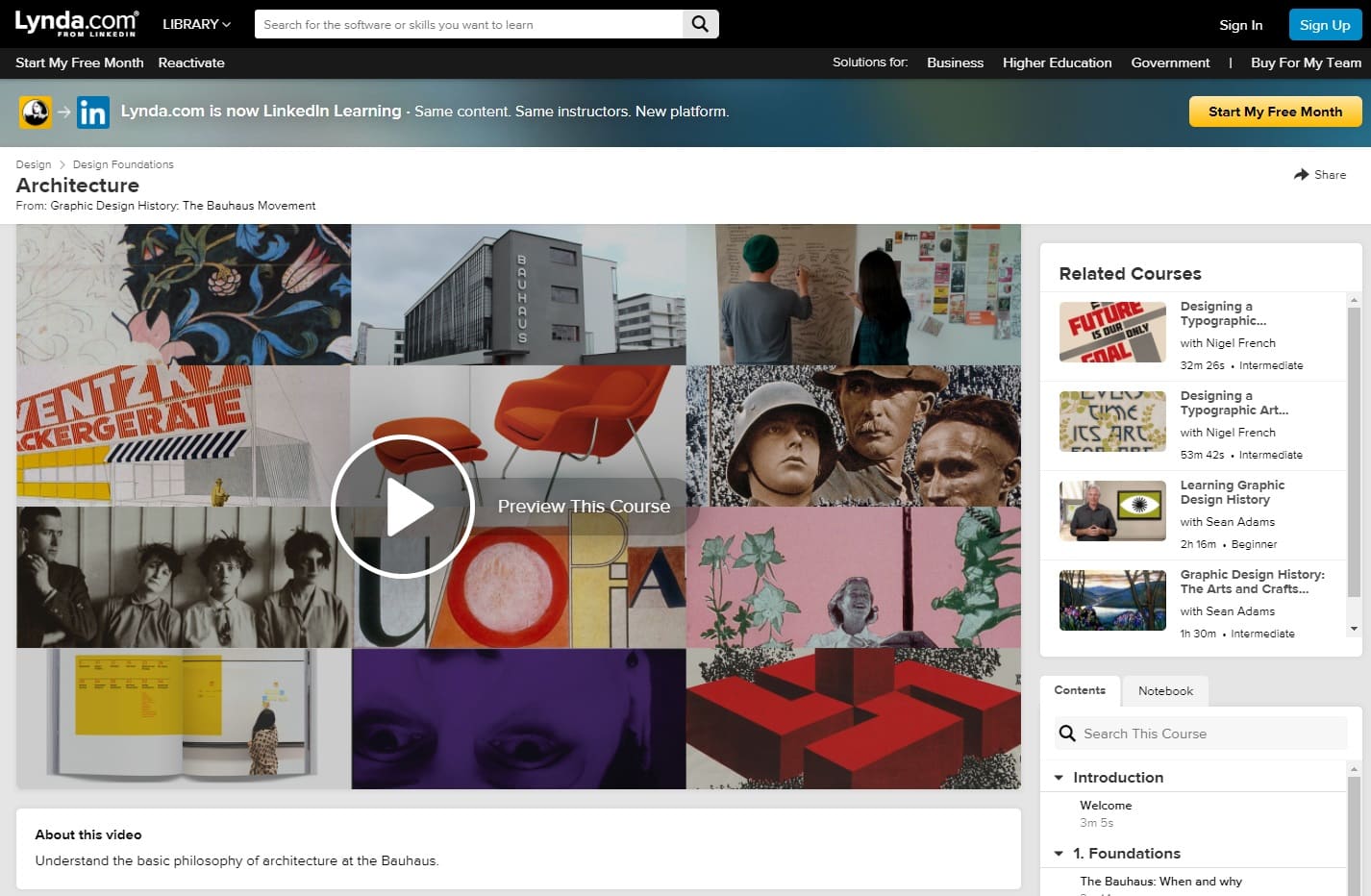Screen dimensions: 1371x896
Task: Click the Design breadcrumb link
Action: pyautogui.click(x=34, y=164)
